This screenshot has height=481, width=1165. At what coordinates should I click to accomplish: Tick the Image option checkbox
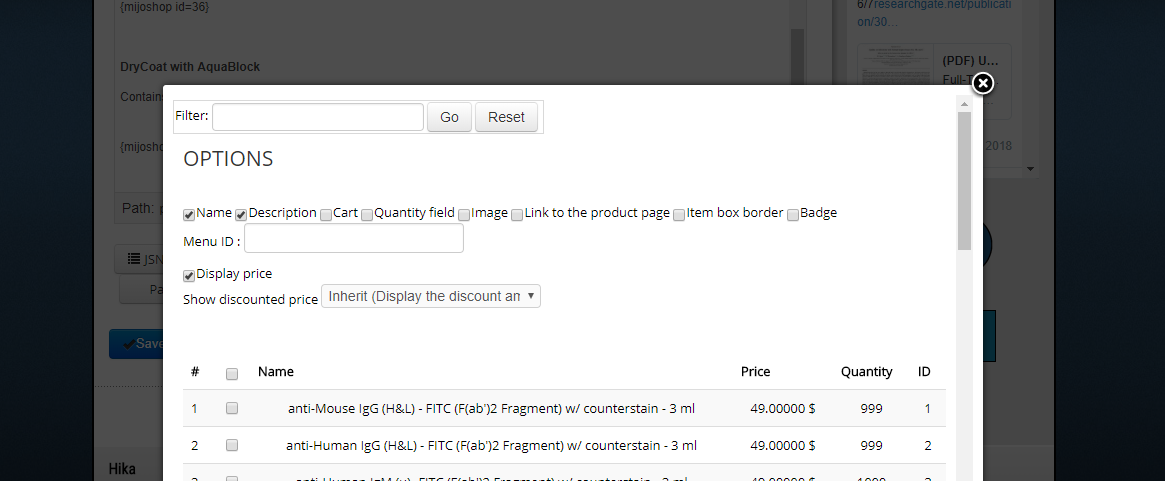click(x=464, y=214)
